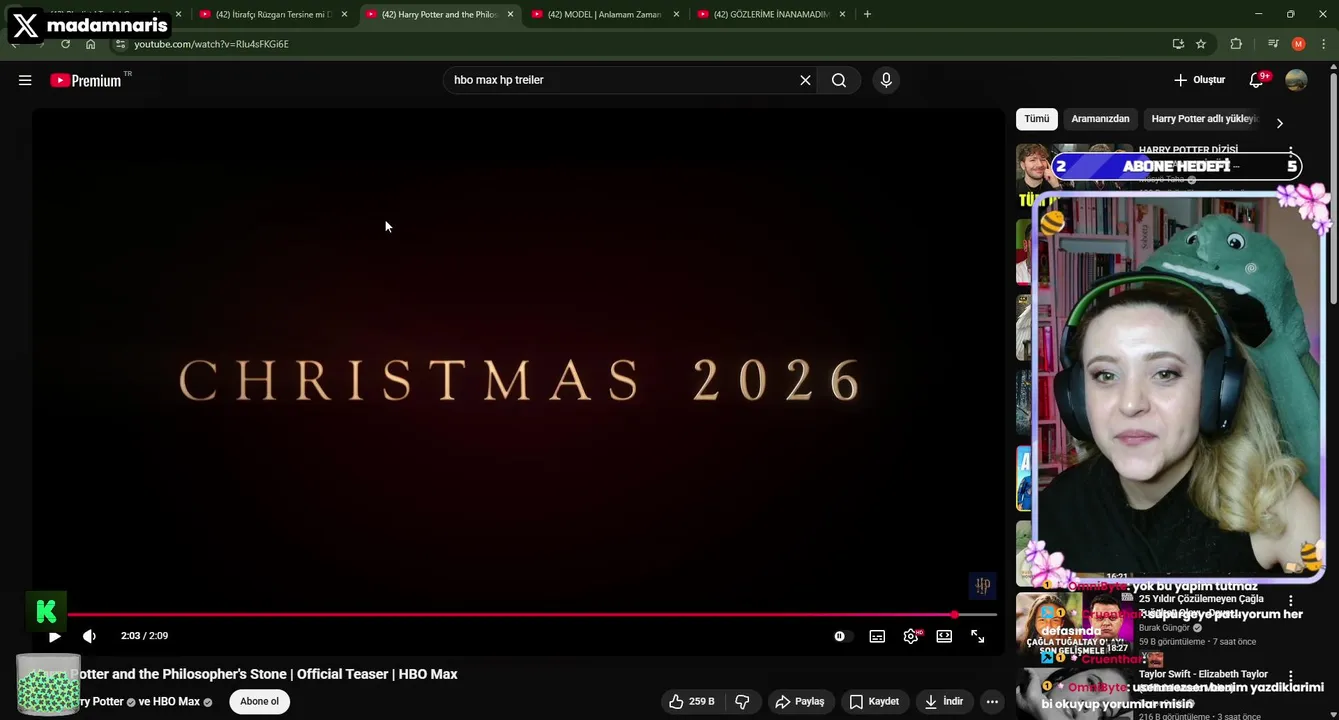Mute the video volume
The height and width of the screenshot is (720, 1339).
pos(89,636)
